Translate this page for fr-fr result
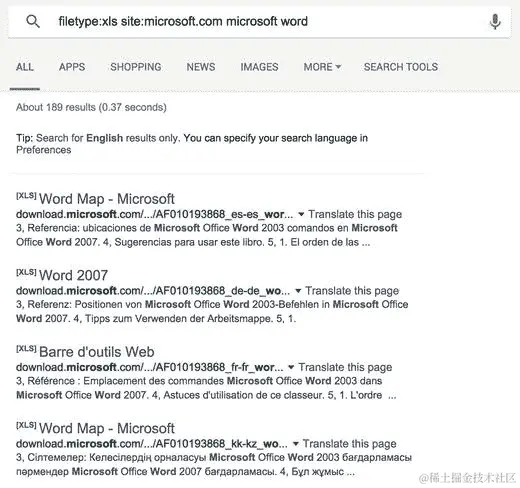The height and width of the screenshot is (488, 520). point(345,367)
